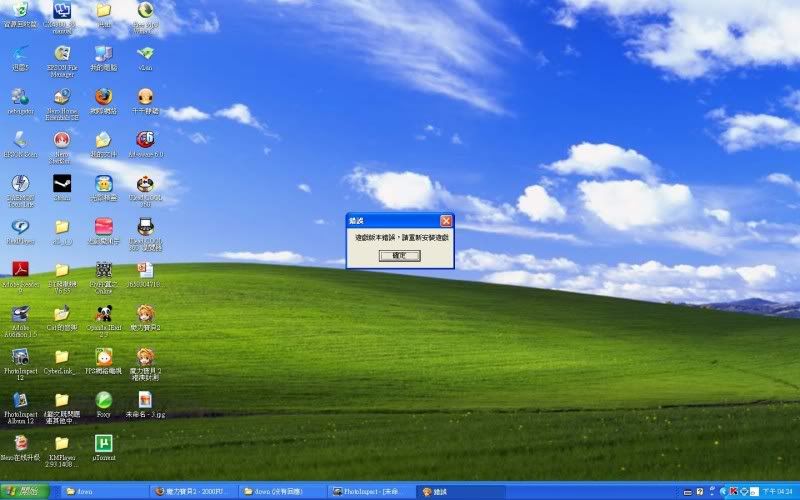Click the red K tray icon

[x=734, y=491]
